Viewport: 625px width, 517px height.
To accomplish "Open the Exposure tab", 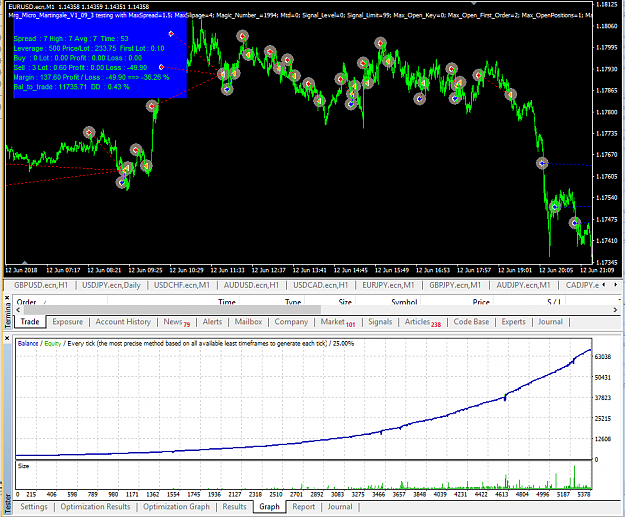I will pos(68,322).
